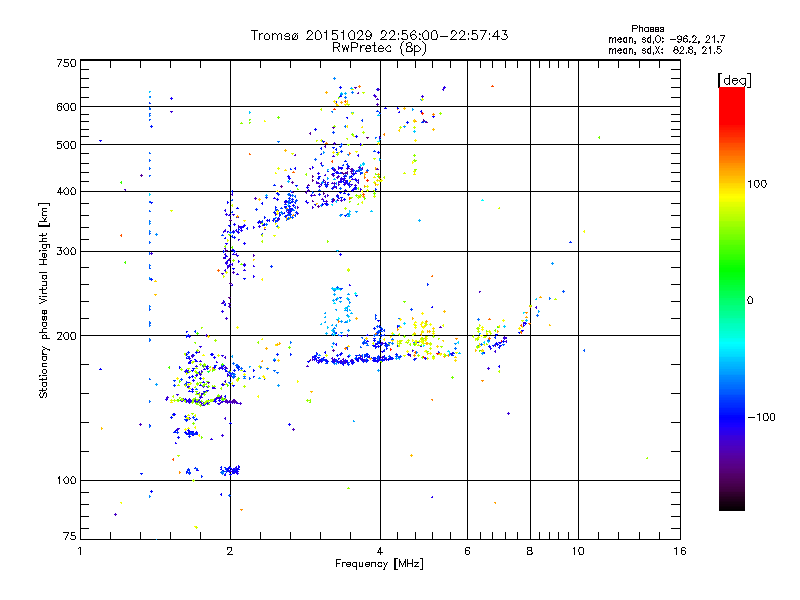Click x-axis tick label '16'
Image resolution: width=800 pixels, height=600 pixels.
click(x=680, y=551)
